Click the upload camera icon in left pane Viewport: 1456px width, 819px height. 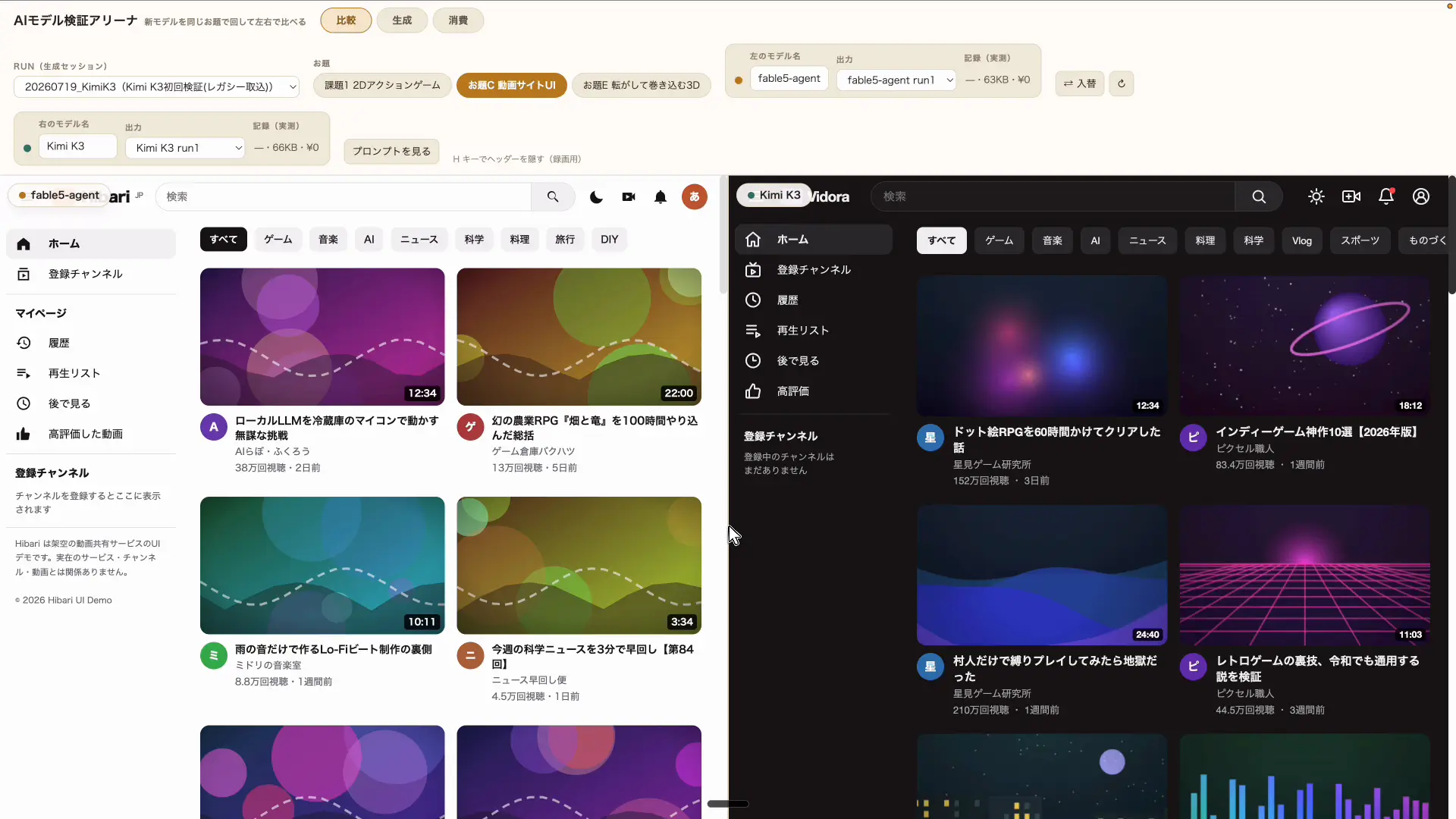629,196
